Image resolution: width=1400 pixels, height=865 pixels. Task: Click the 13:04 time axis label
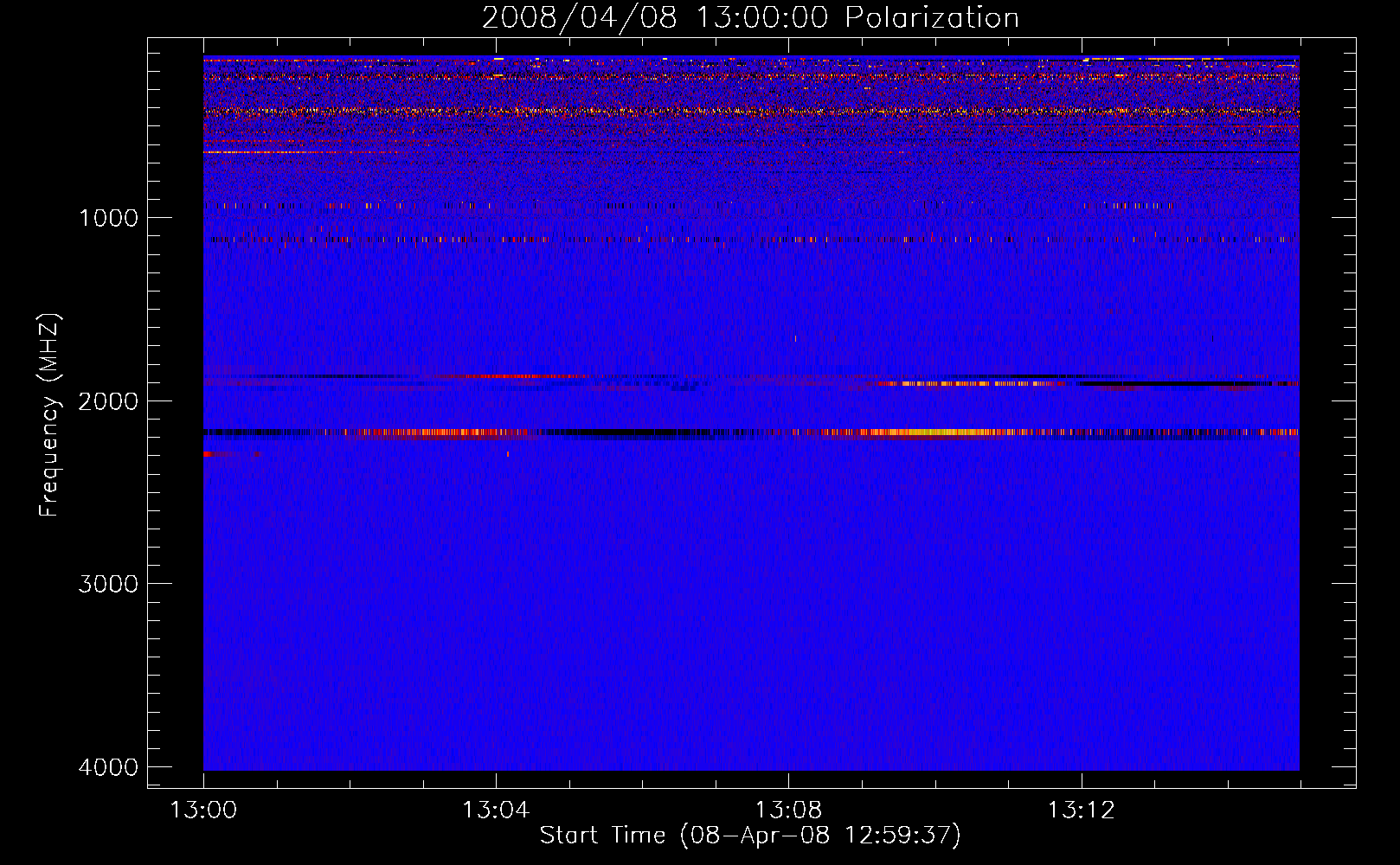[x=496, y=811]
